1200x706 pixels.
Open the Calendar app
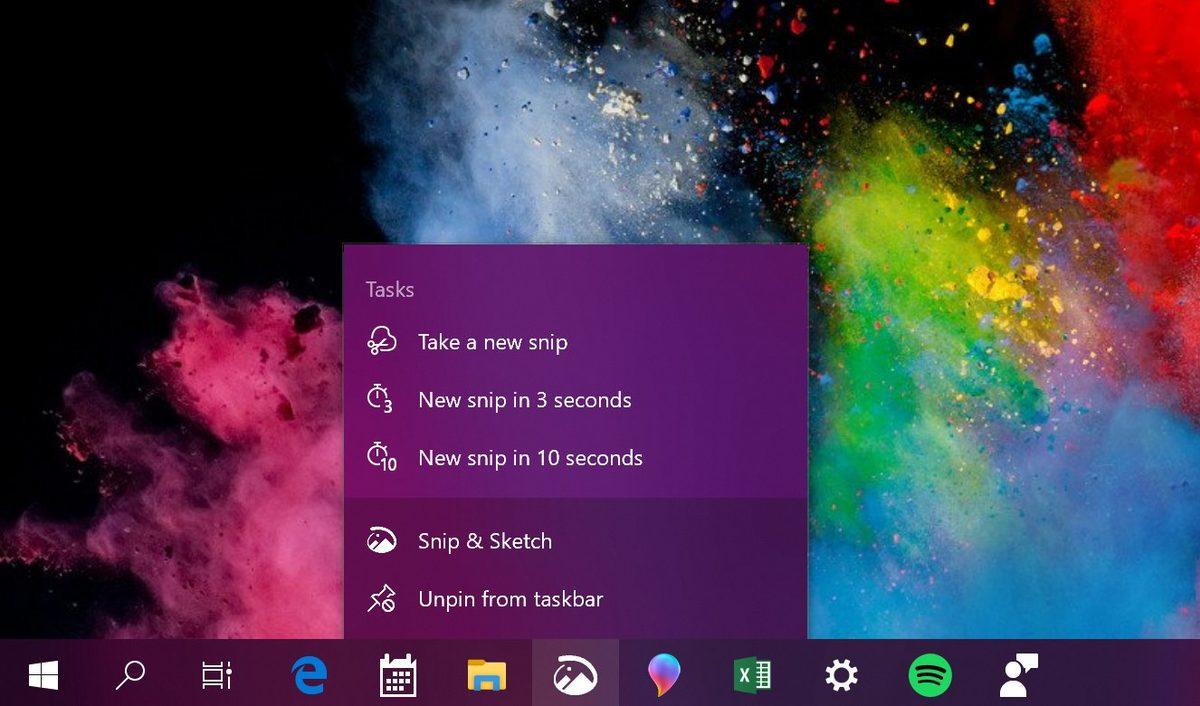[397, 675]
